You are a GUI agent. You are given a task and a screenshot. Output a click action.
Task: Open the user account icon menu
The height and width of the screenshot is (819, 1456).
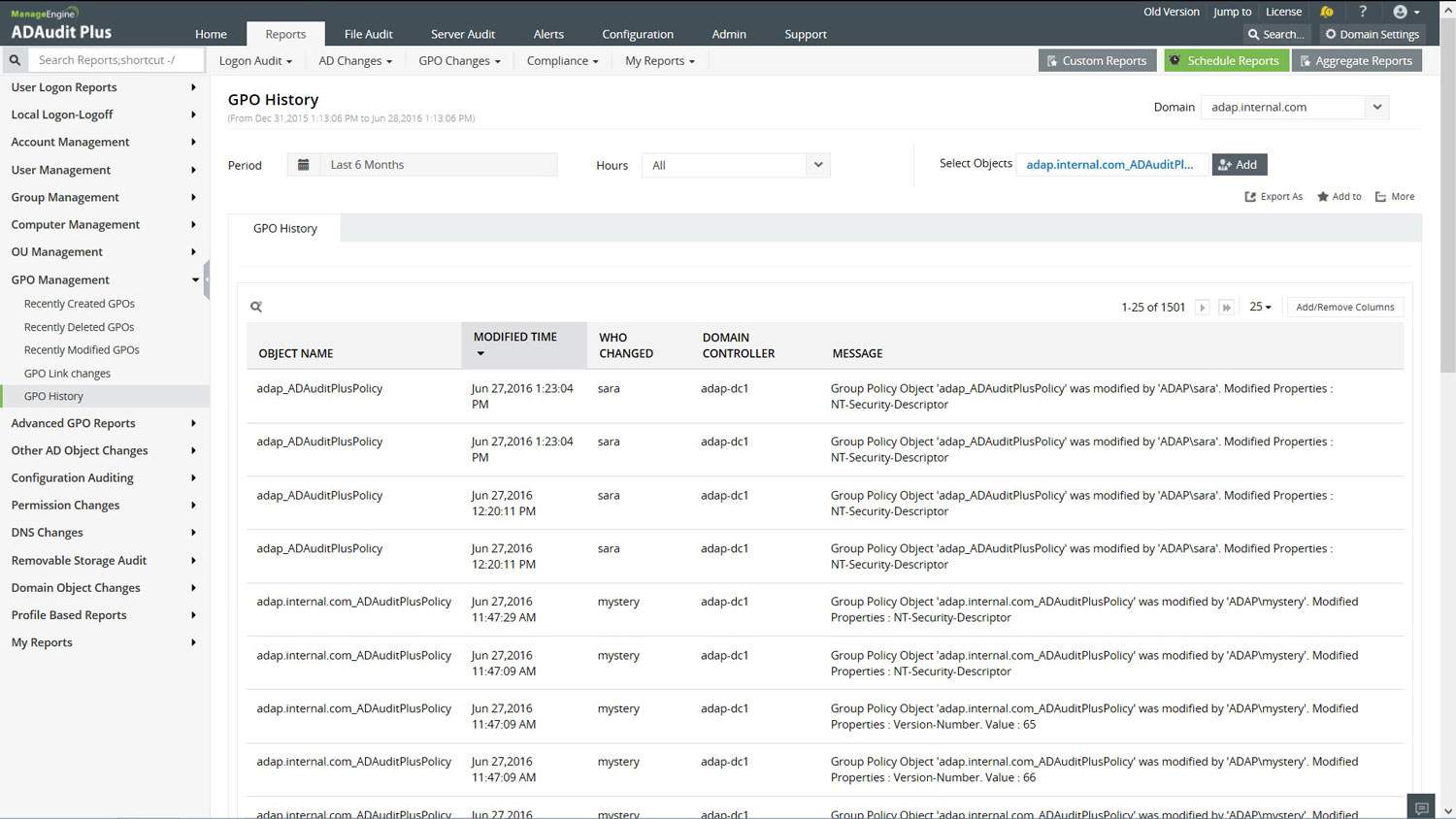click(x=1406, y=12)
